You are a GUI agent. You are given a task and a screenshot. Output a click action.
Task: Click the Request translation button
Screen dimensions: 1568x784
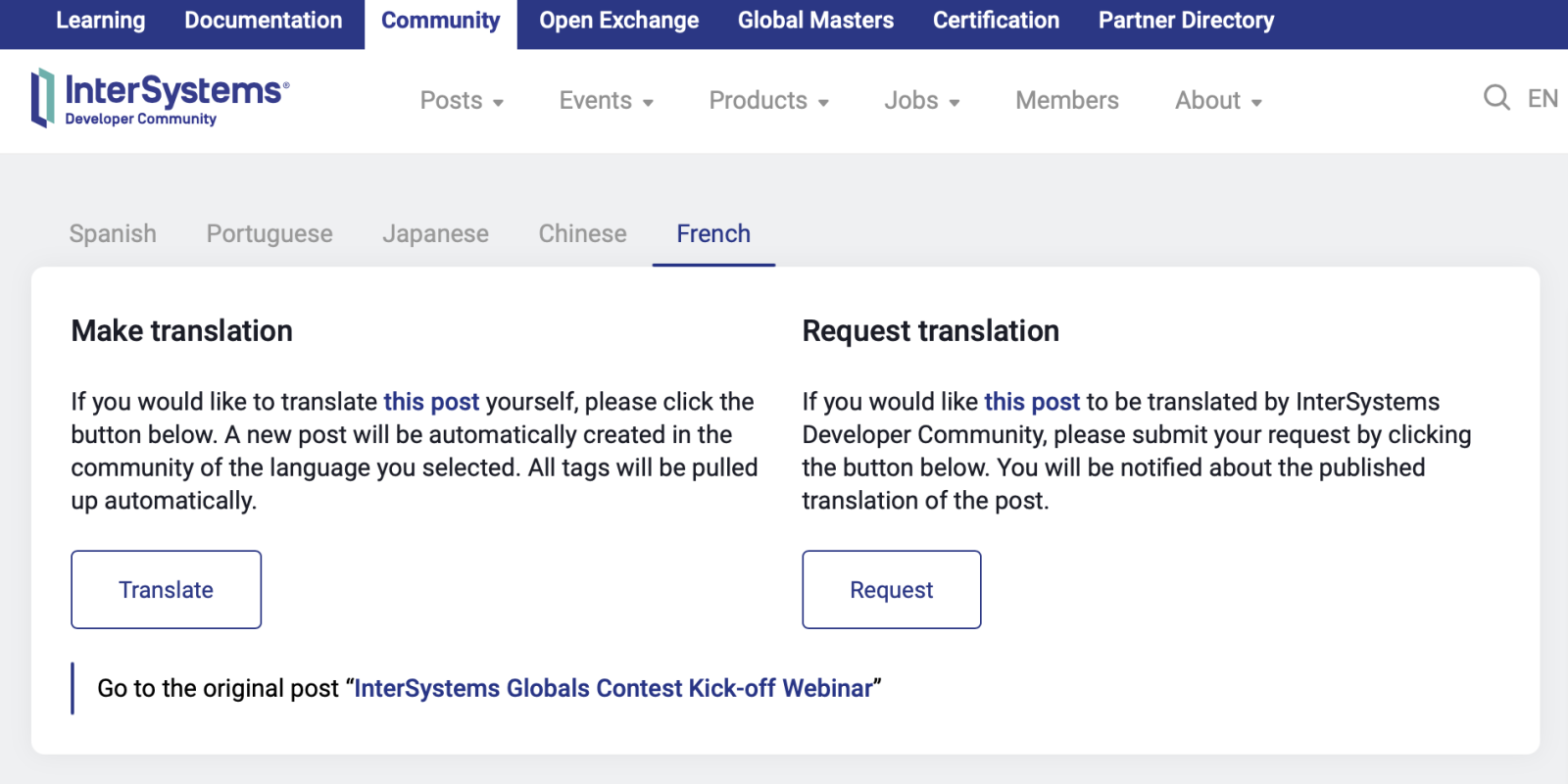891,590
